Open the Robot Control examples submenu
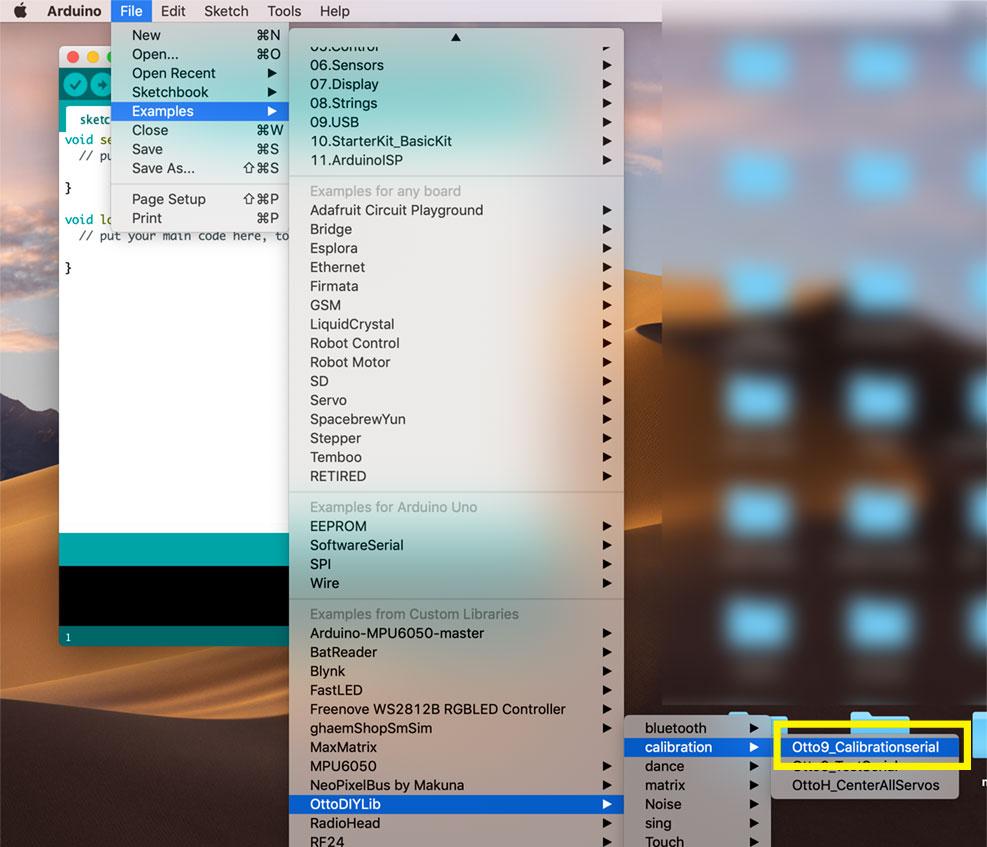987x847 pixels. pos(456,343)
